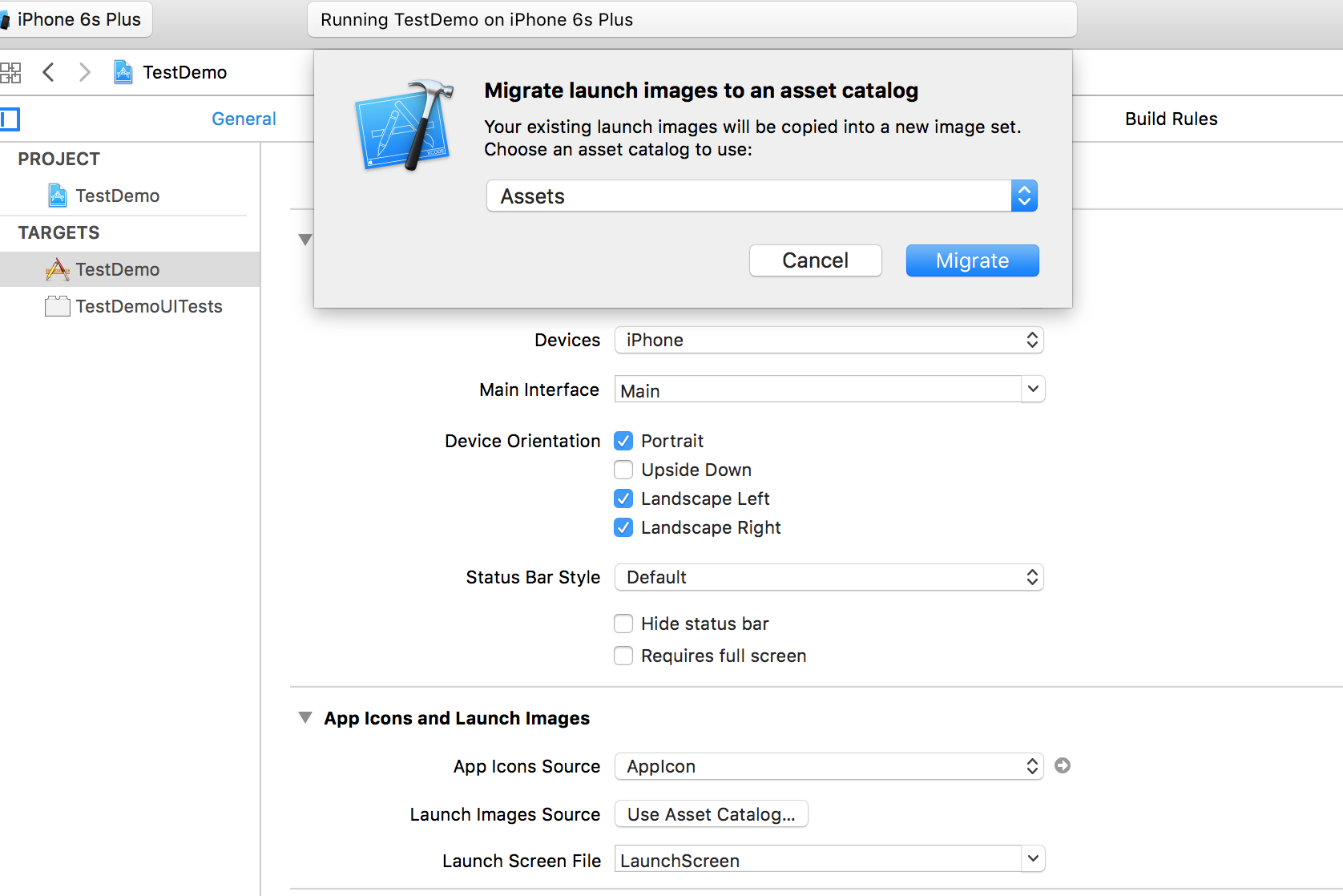This screenshot has height=896, width=1343.
Task: Click the TestDemo target app icon
Action: pyautogui.click(x=58, y=269)
